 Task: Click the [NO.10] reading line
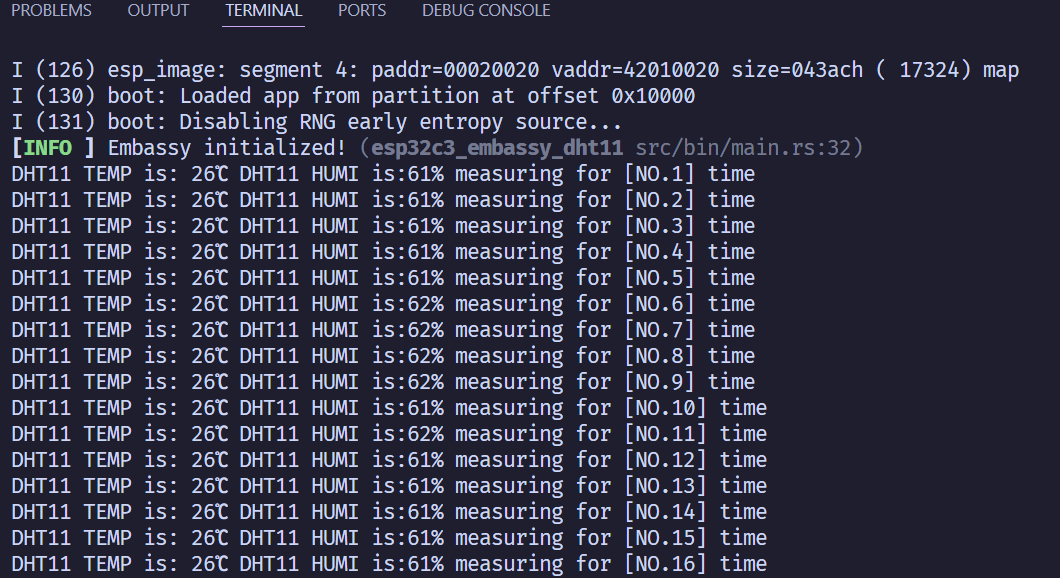point(389,408)
